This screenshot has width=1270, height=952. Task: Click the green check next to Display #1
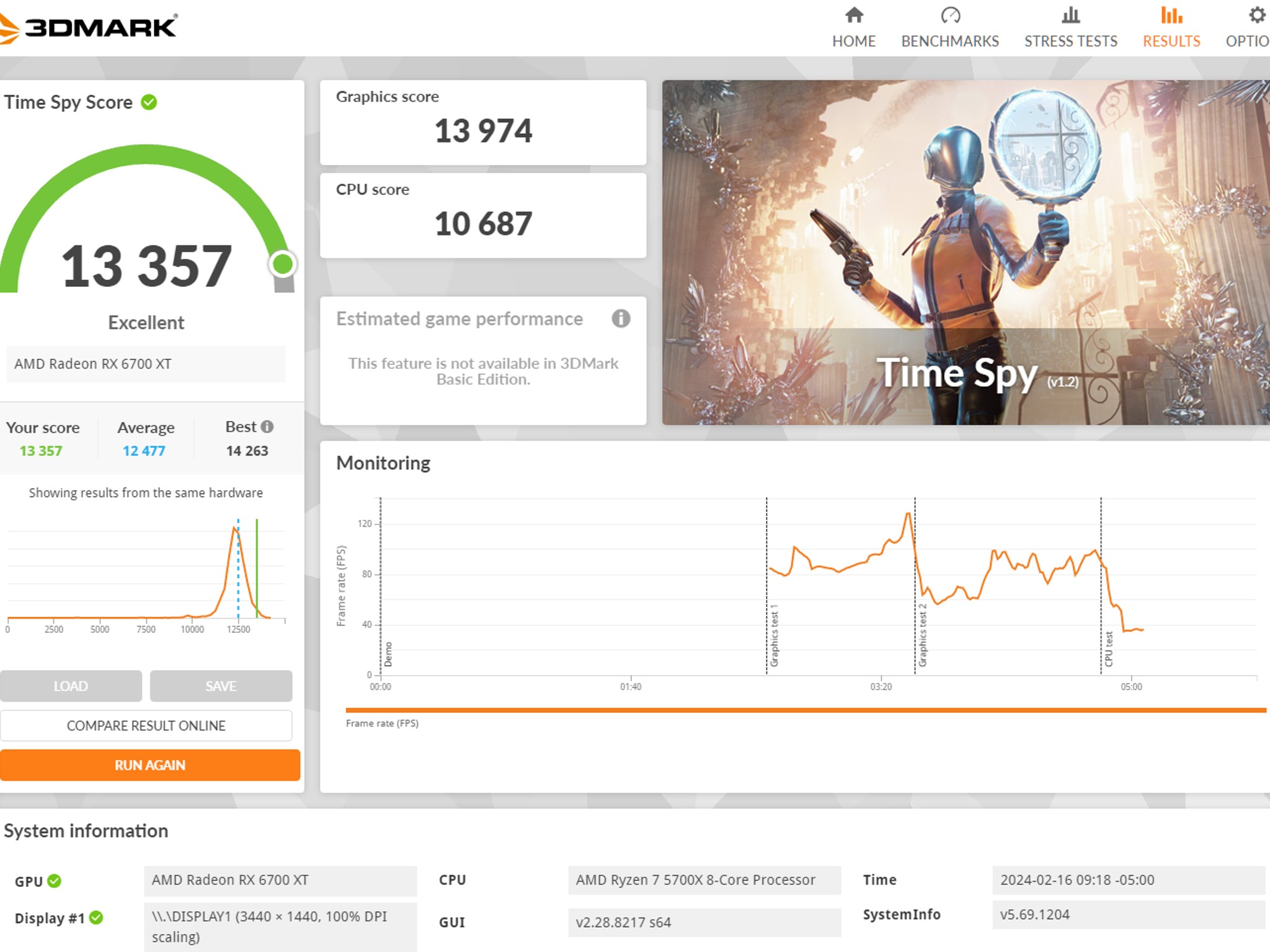pyautogui.click(x=96, y=917)
